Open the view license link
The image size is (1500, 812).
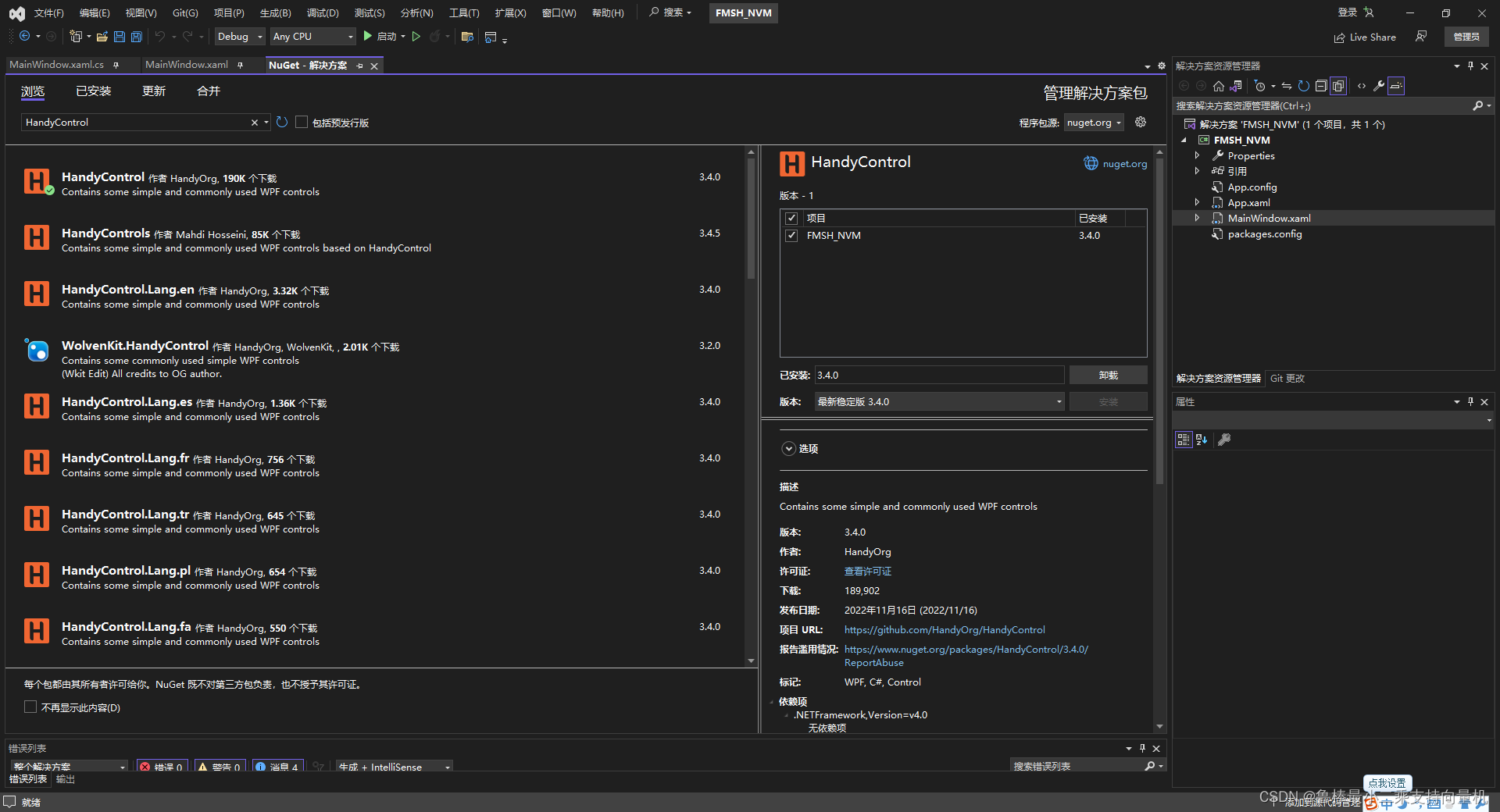tap(868, 572)
